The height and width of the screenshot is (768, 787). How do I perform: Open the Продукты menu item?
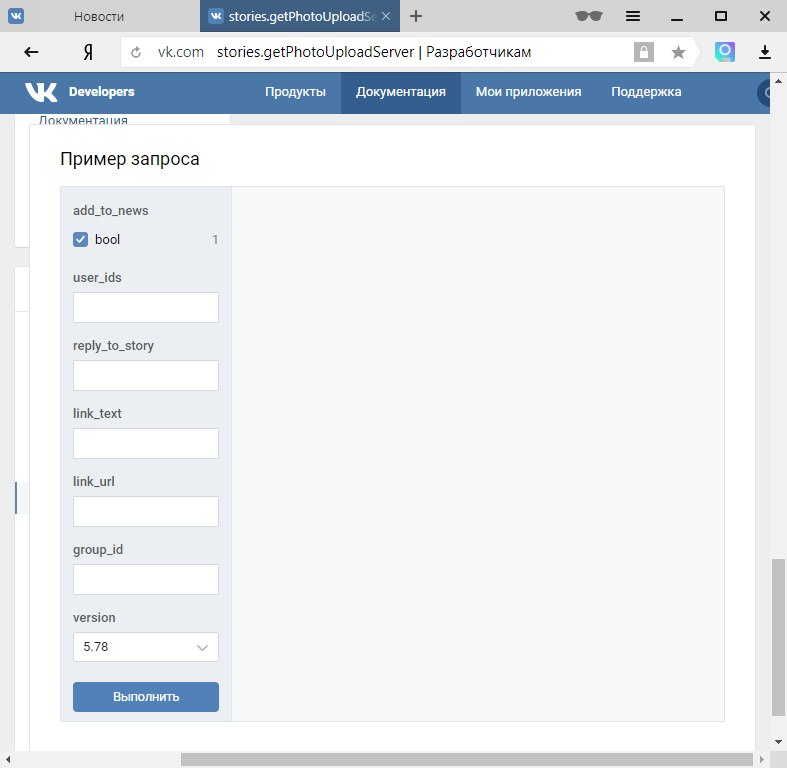[295, 92]
